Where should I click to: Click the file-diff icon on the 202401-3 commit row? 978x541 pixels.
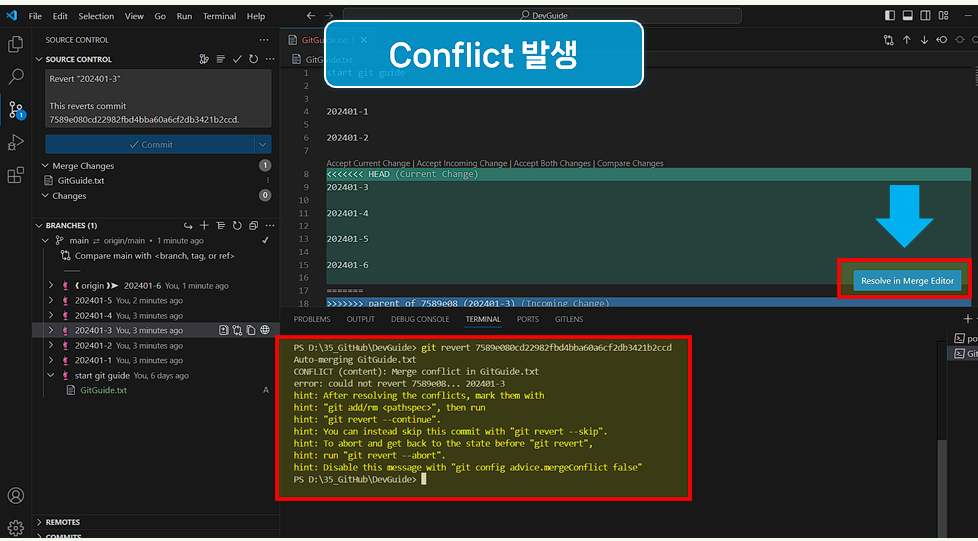click(x=223, y=330)
